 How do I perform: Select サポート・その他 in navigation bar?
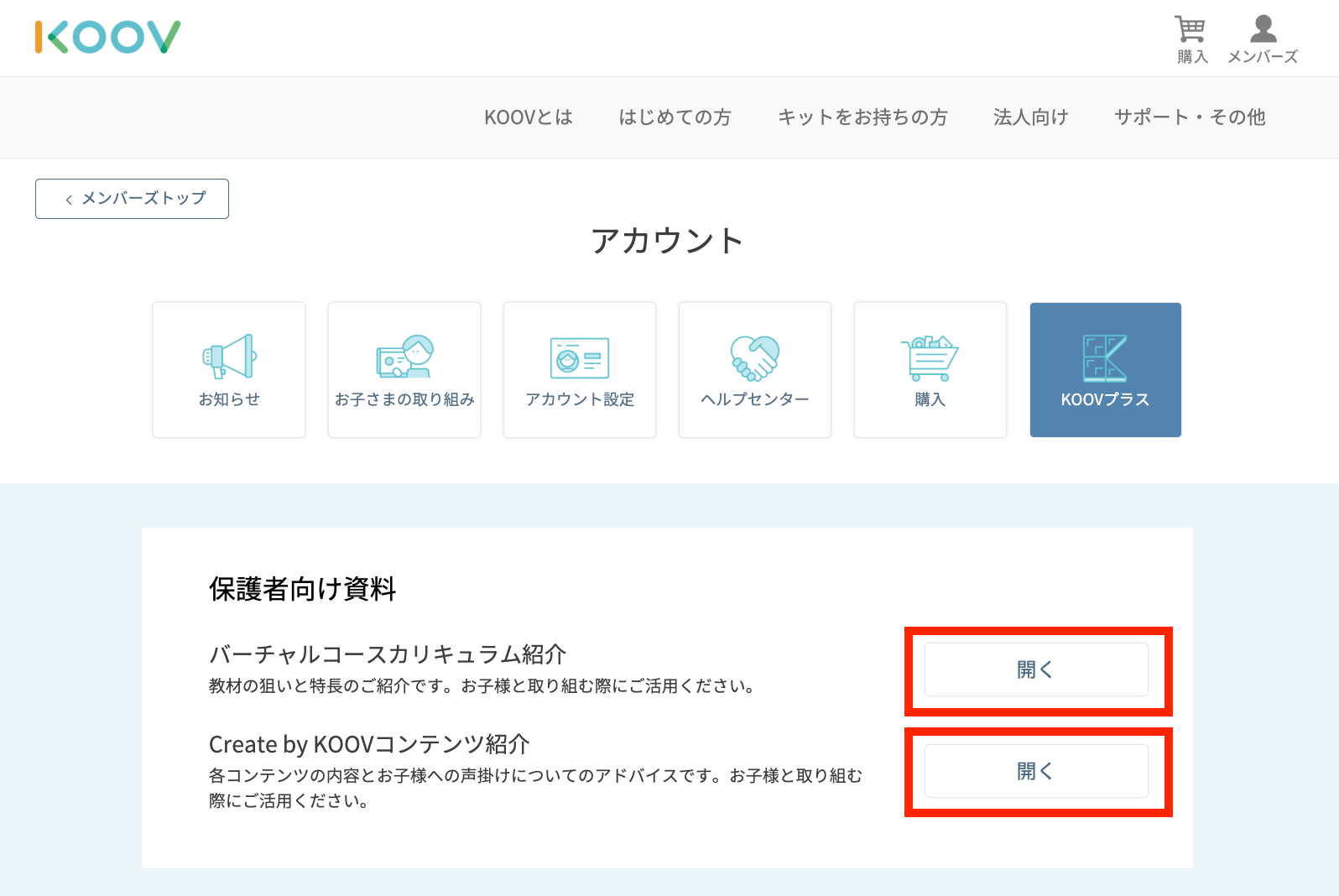(1190, 117)
